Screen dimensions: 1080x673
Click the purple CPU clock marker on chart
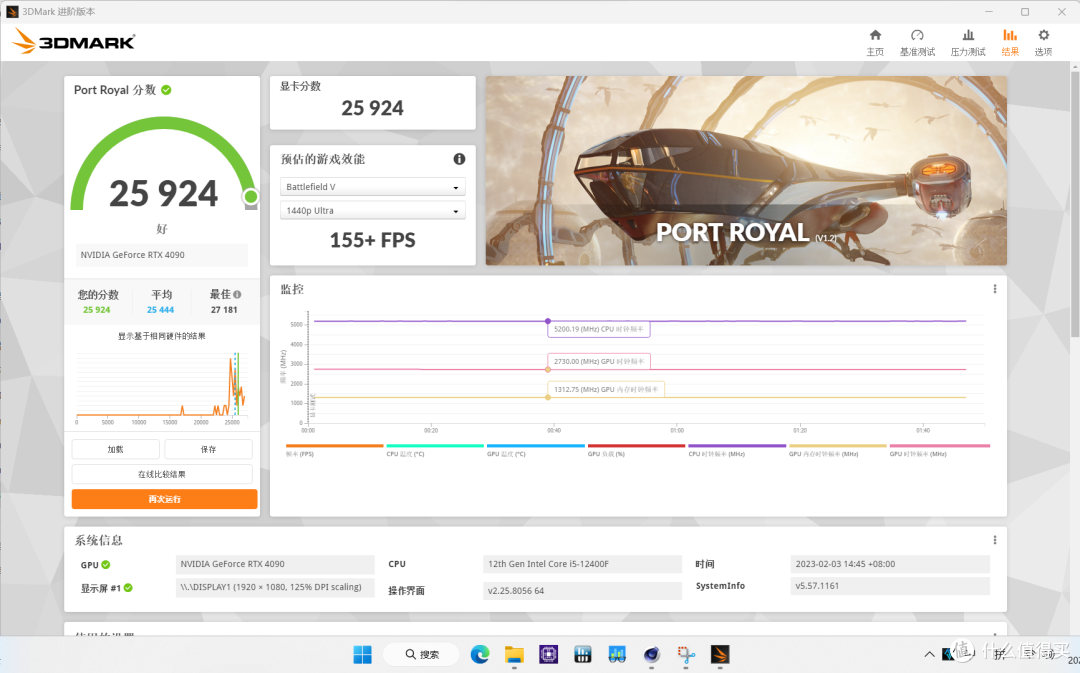coord(548,321)
